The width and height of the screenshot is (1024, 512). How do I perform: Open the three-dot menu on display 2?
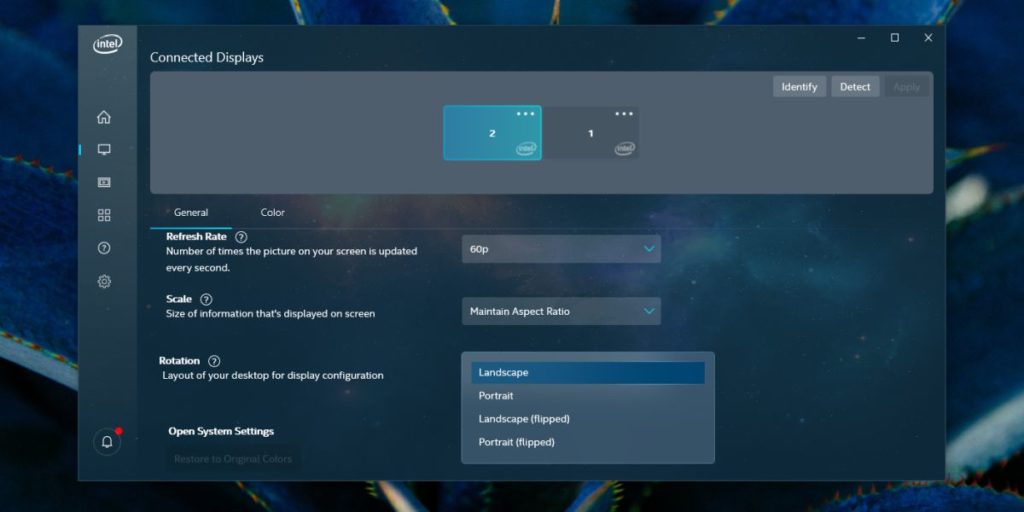click(525, 114)
